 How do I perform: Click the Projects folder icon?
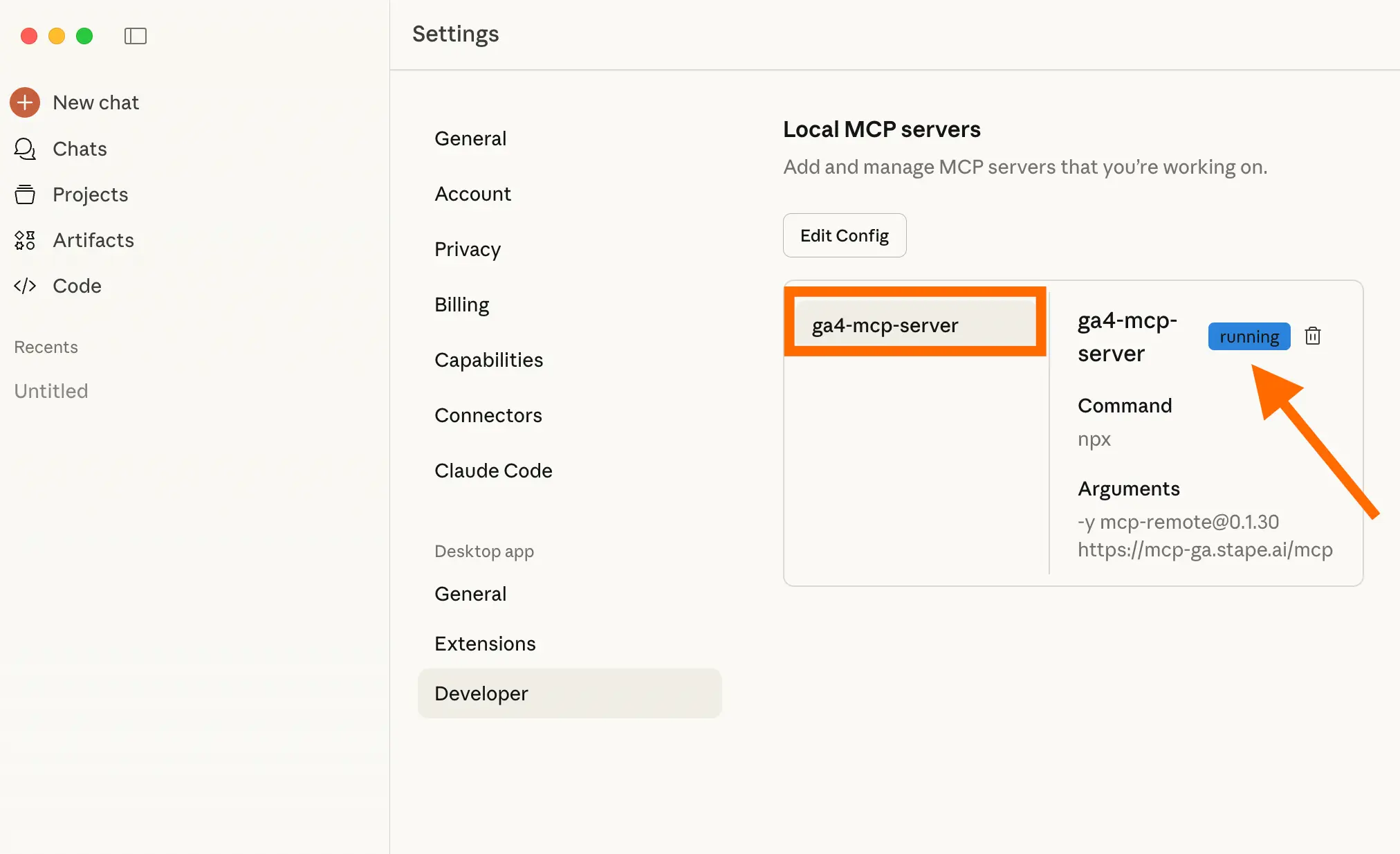point(25,194)
